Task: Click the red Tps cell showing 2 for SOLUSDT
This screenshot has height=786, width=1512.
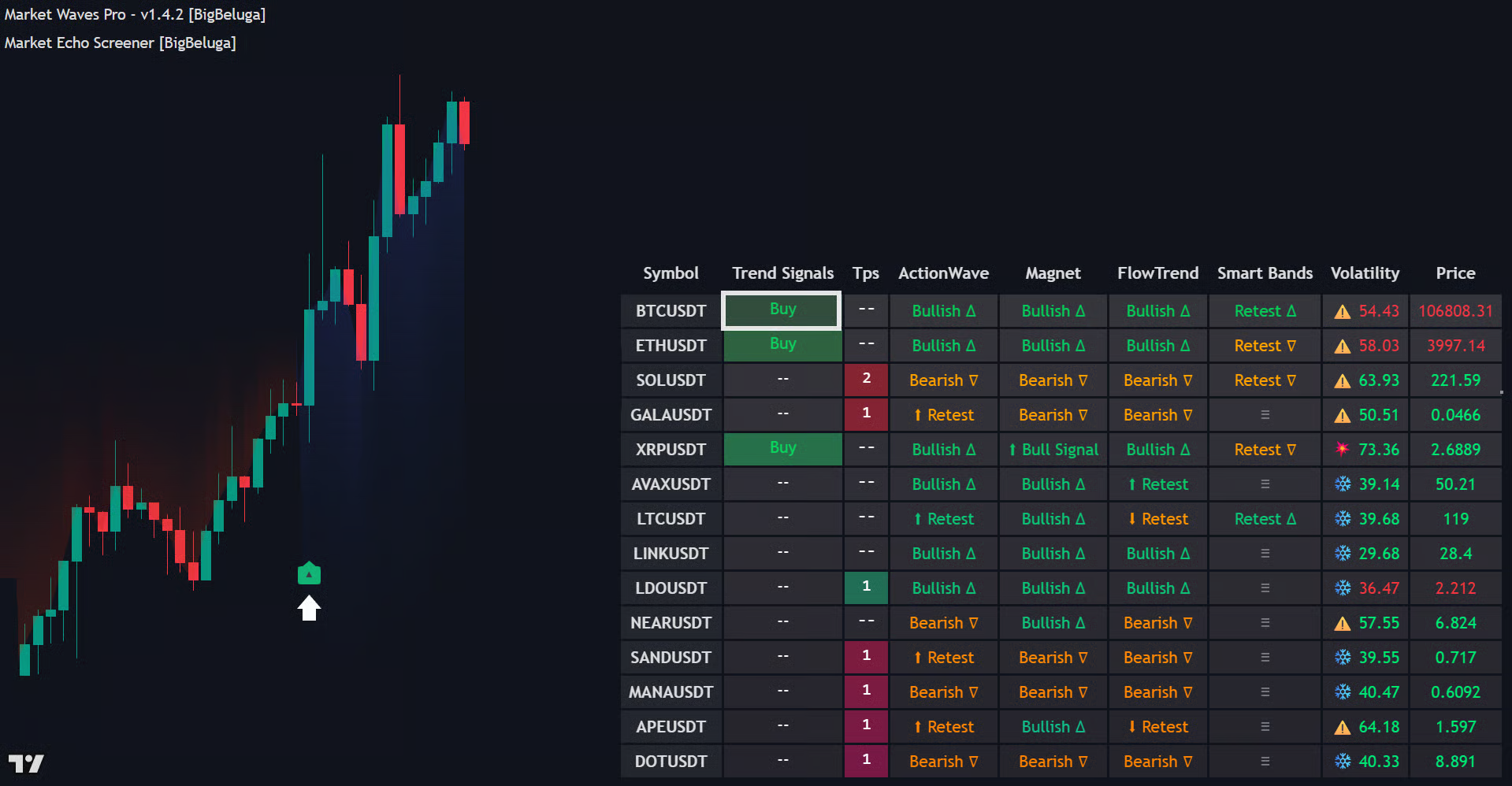Action: pos(866,380)
